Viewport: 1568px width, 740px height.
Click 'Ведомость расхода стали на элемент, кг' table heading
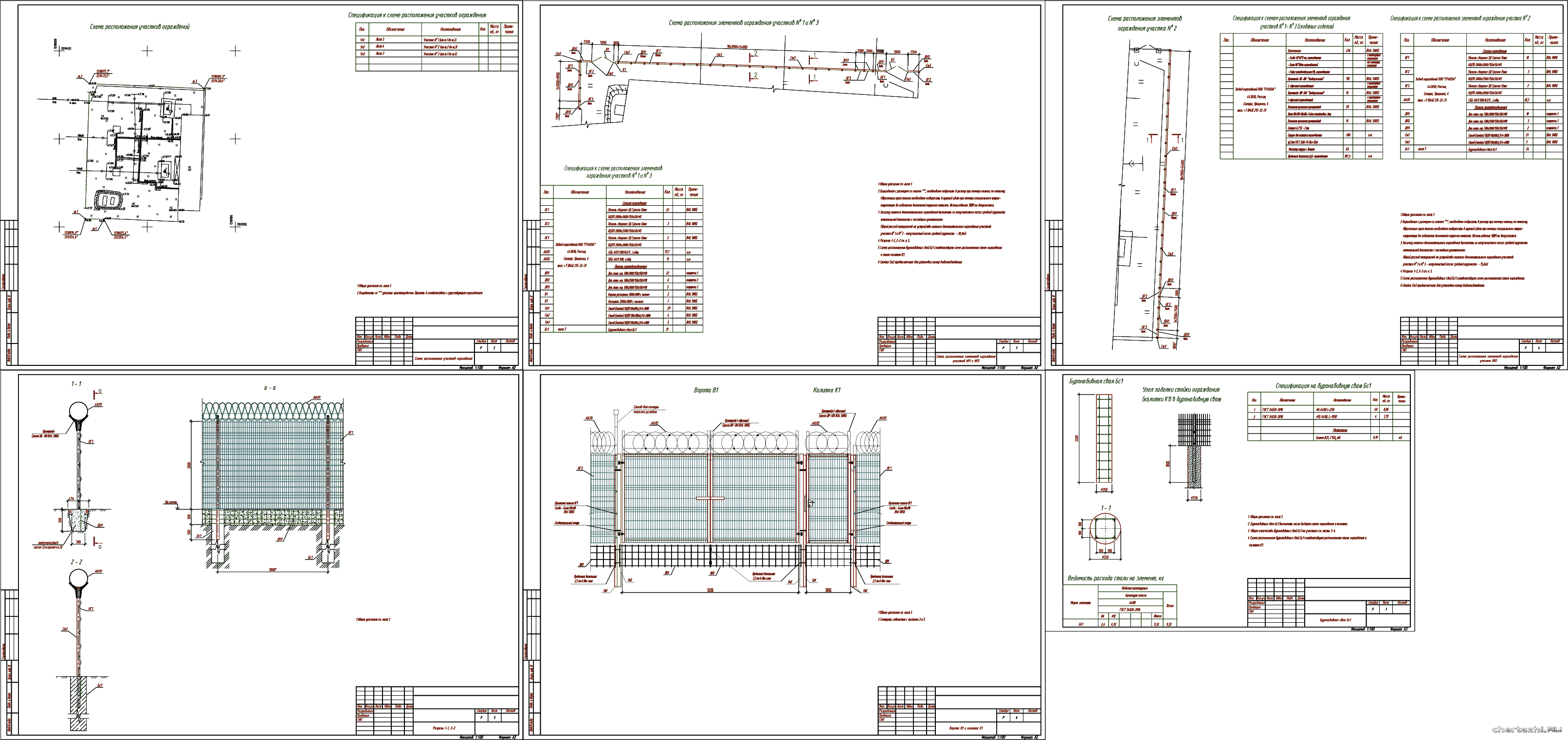pos(1116,578)
